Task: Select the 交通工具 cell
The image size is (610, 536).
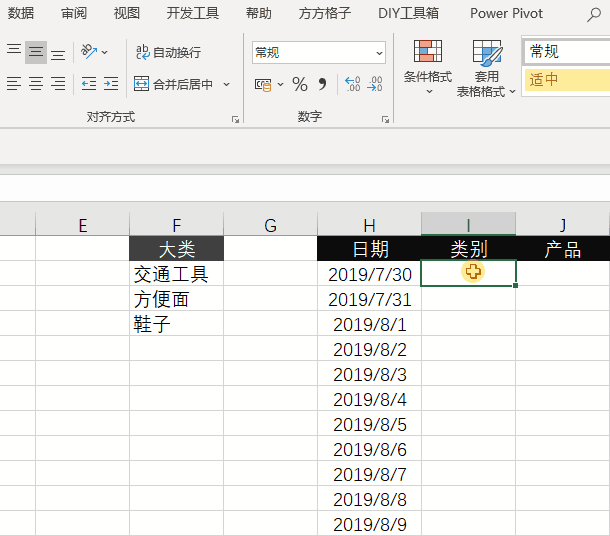Action: [177, 273]
